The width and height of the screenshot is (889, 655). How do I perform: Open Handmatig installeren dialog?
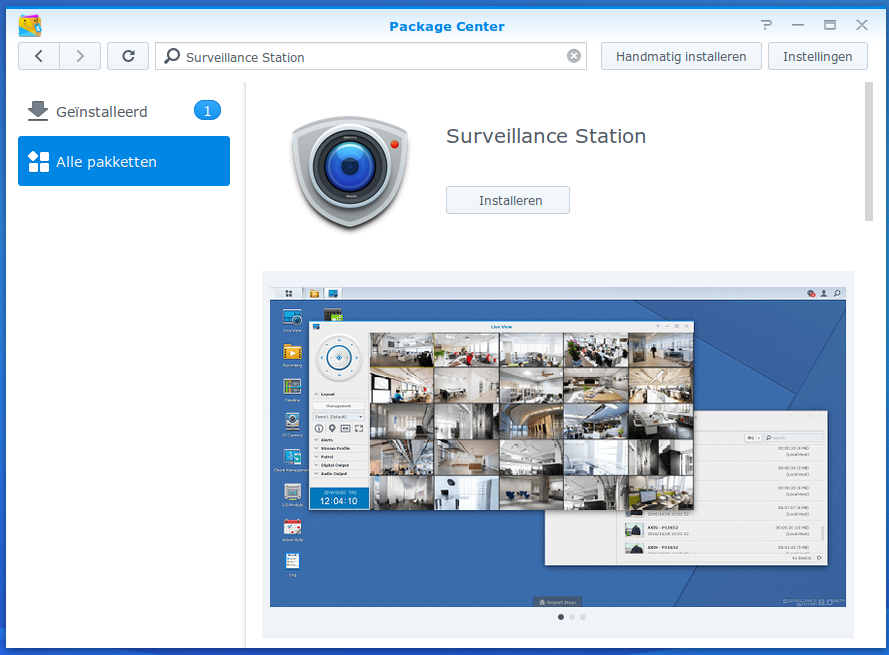[681, 56]
